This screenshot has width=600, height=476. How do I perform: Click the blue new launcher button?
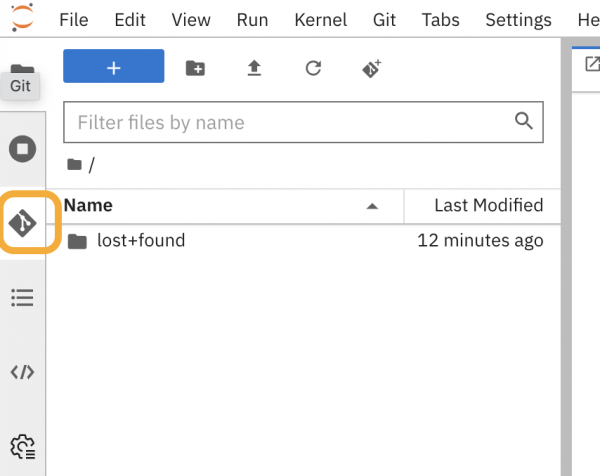point(114,66)
